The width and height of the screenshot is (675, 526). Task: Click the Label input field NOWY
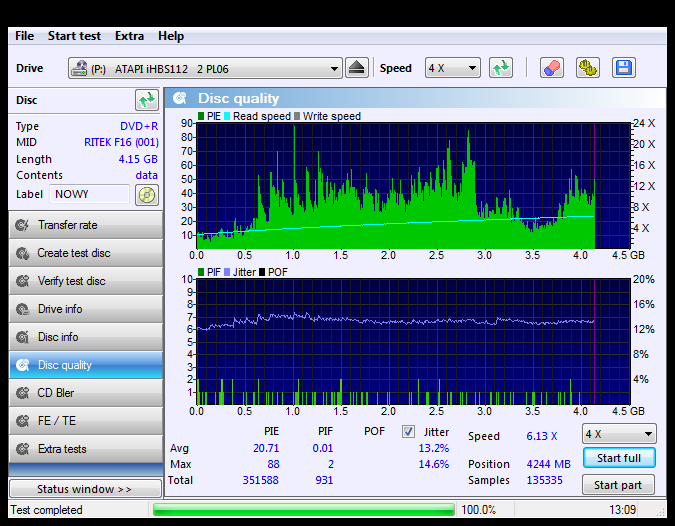click(x=90, y=194)
